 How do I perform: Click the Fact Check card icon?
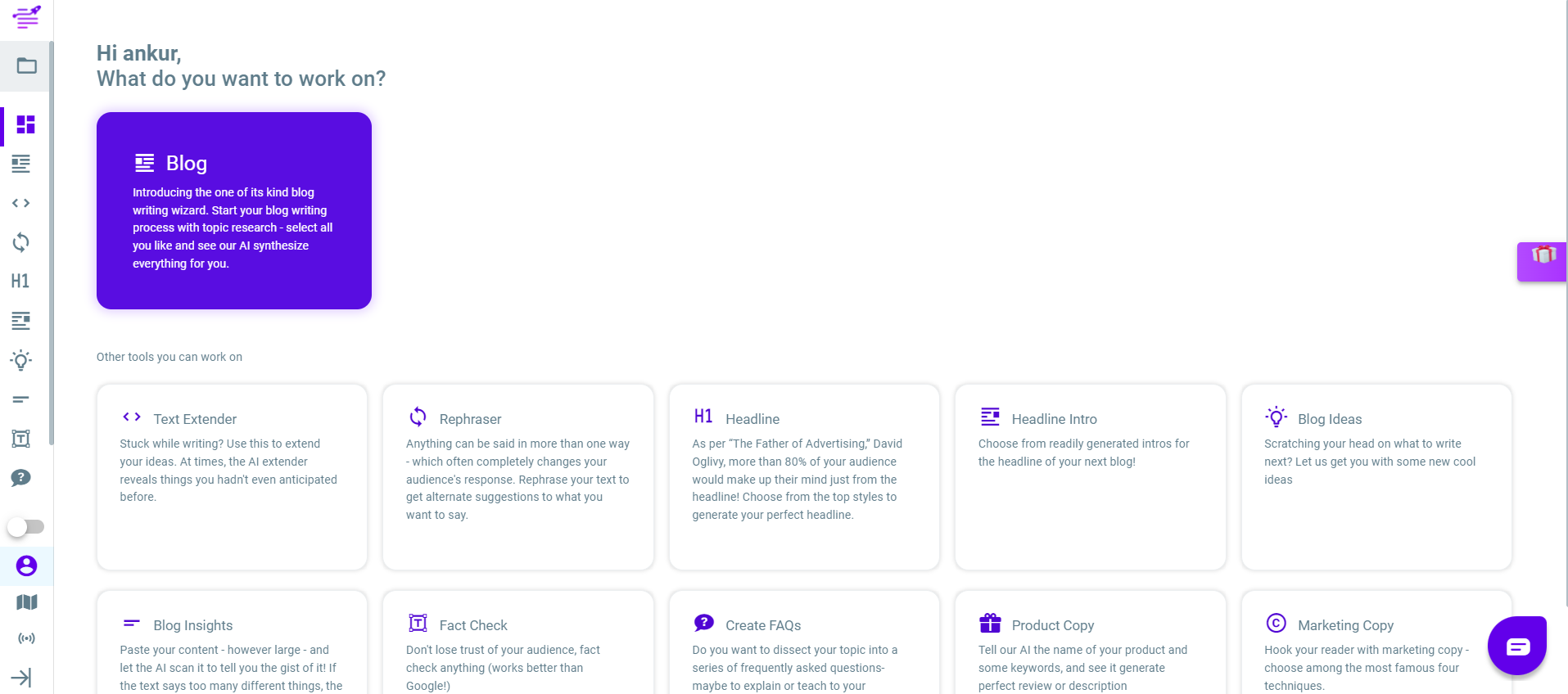(418, 624)
